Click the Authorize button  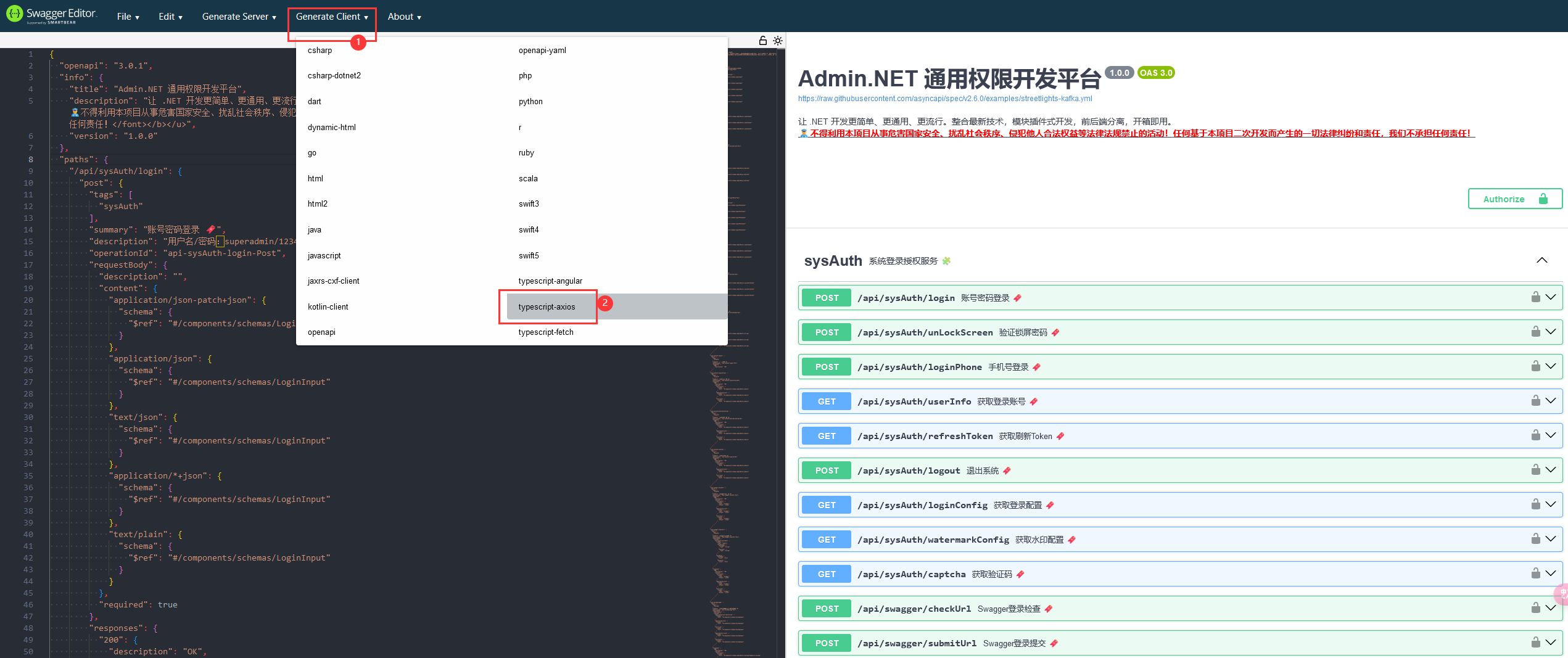coord(1515,199)
